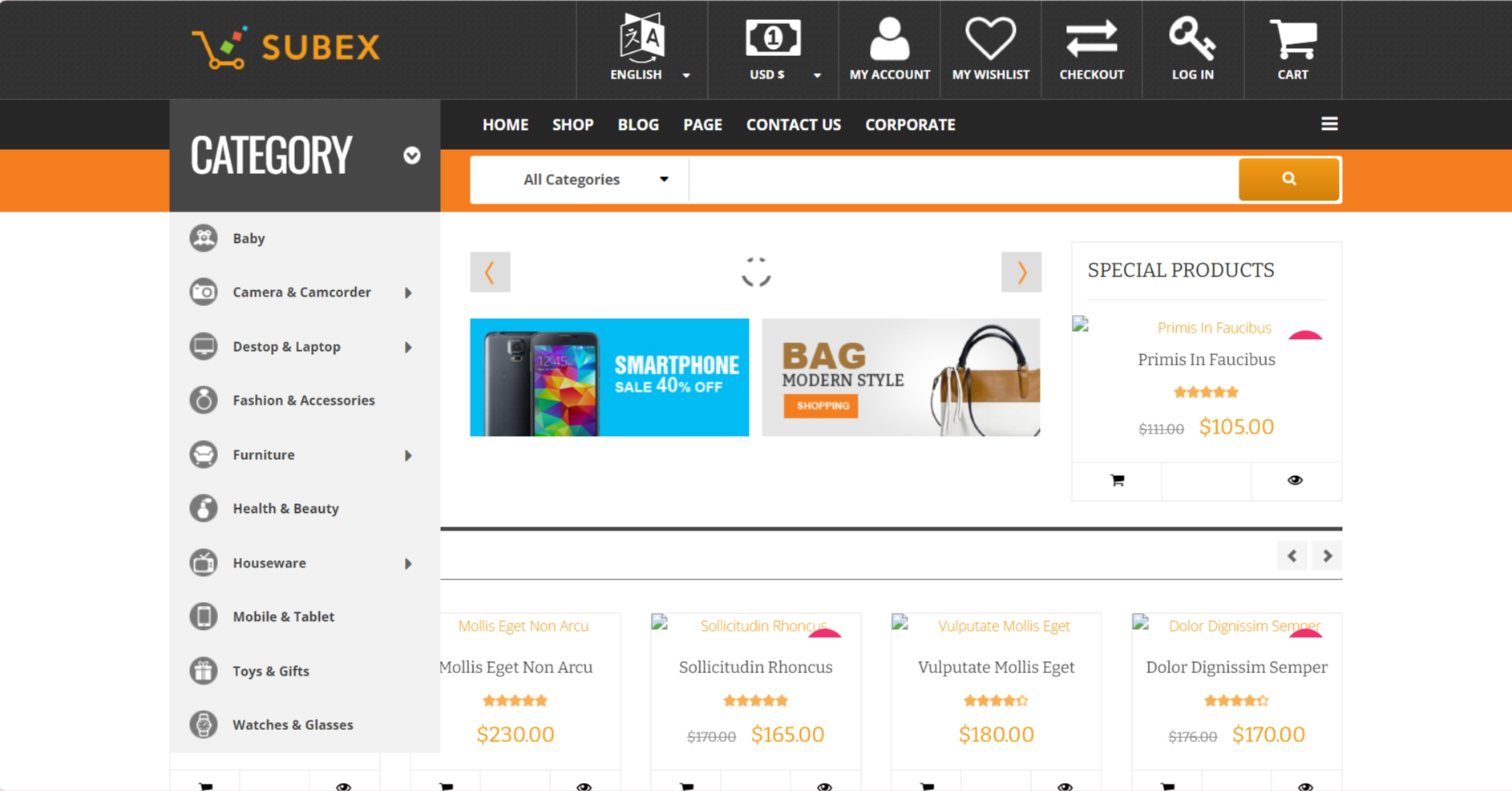This screenshot has height=791, width=1512.
Task: Expand Camera & Camcorder submenu arrow
Action: (408, 293)
